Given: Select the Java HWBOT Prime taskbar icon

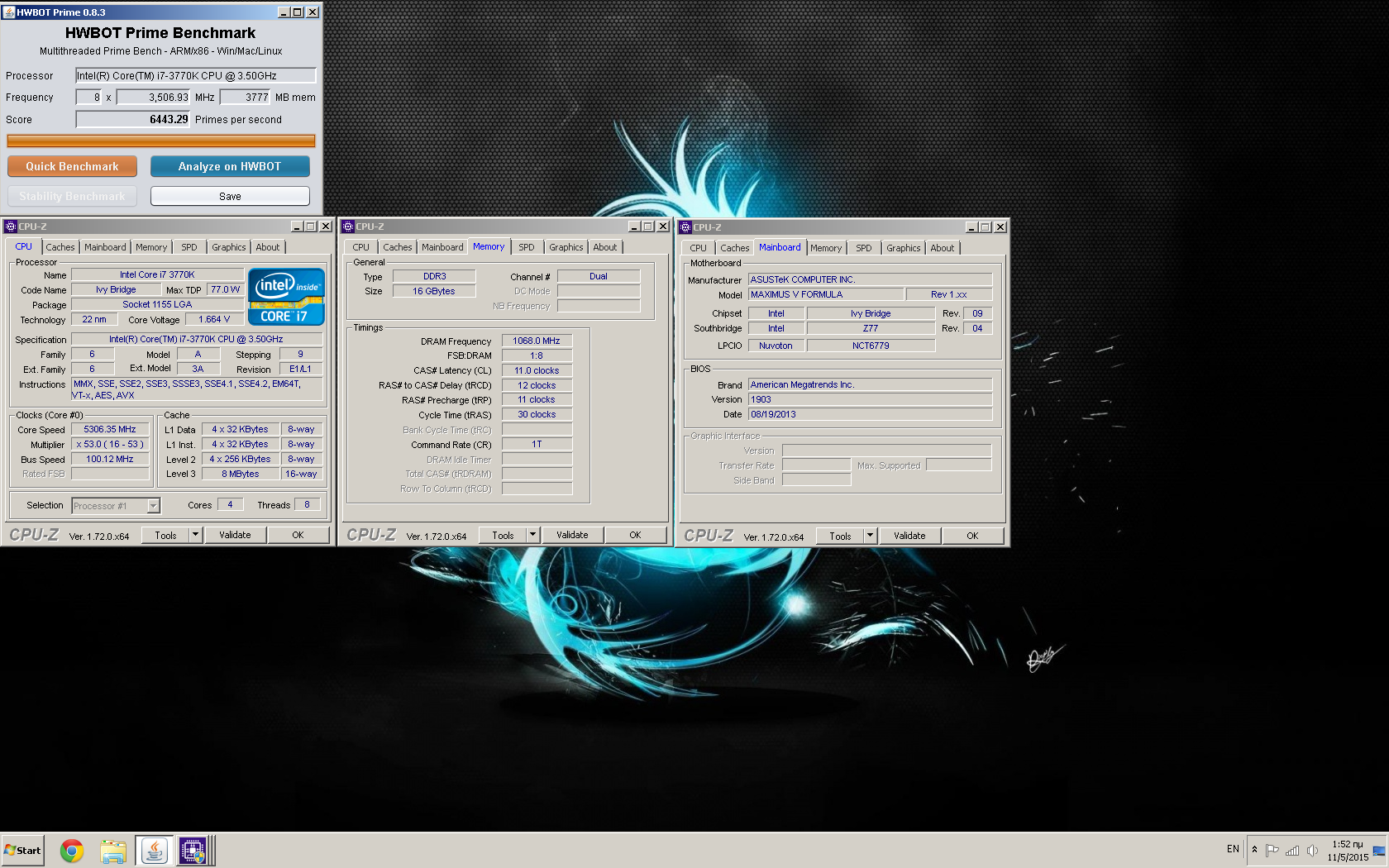Looking at the screenshot, I should click(x=154, y=851).
